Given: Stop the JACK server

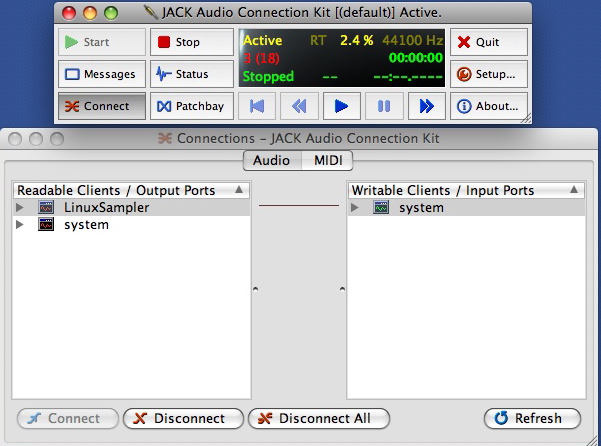Looking at the screenshot, I should pyautogui.click(x=192, y=42).
